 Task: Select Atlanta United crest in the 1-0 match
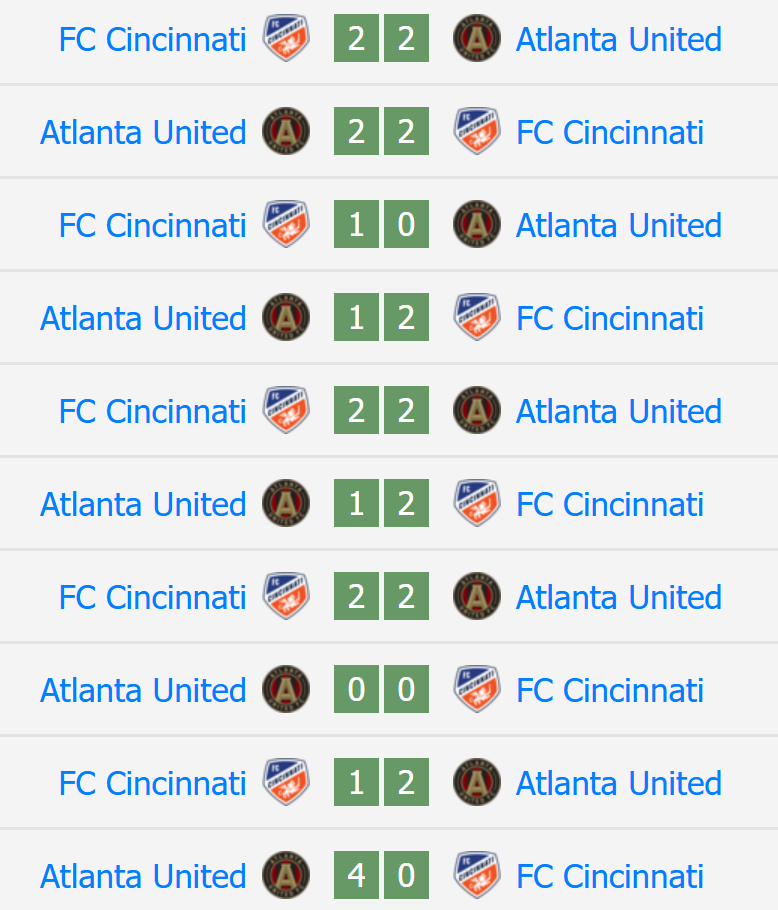pos(477,225)
